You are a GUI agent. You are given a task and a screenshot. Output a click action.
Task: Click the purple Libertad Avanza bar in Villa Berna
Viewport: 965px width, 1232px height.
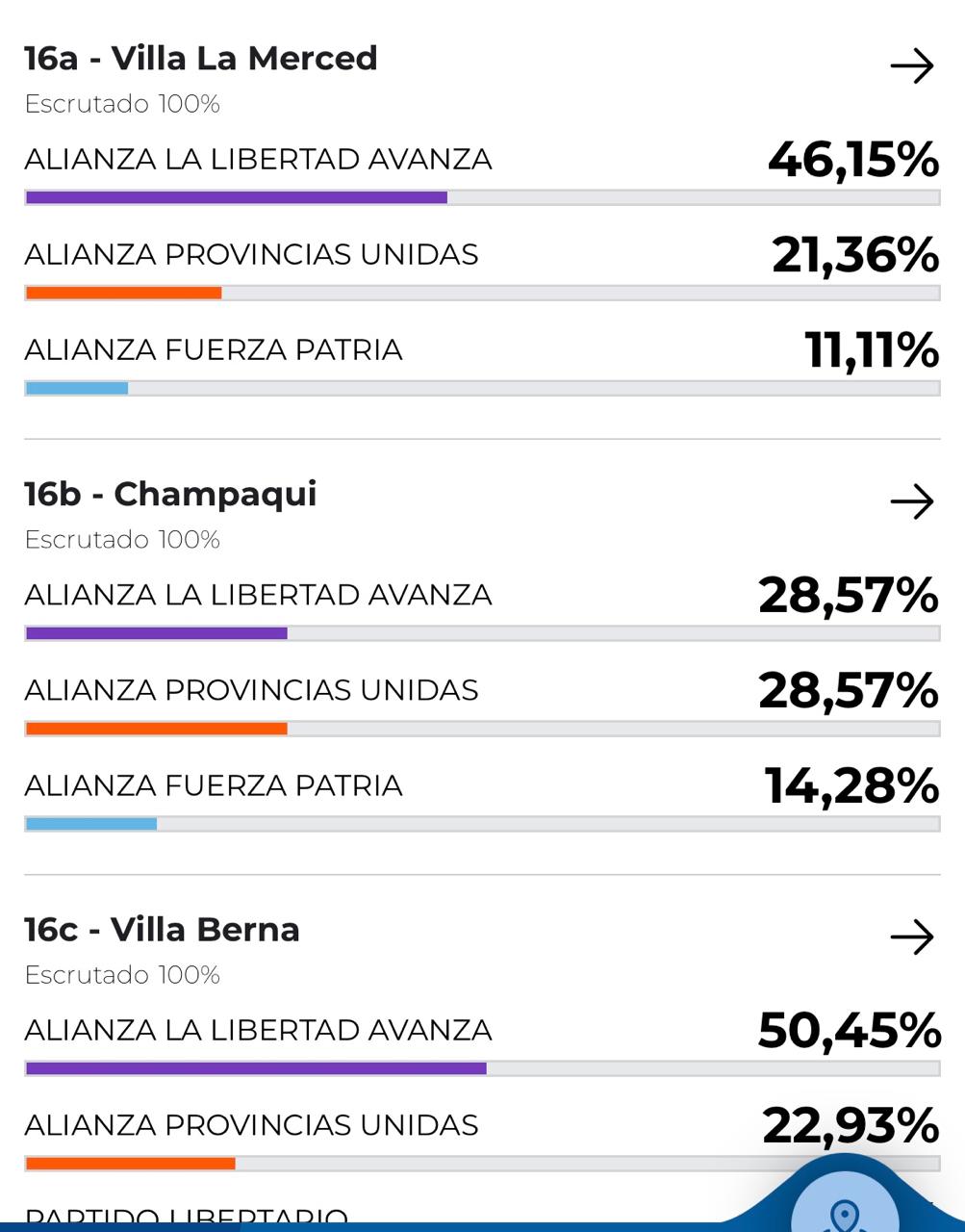255,1068
